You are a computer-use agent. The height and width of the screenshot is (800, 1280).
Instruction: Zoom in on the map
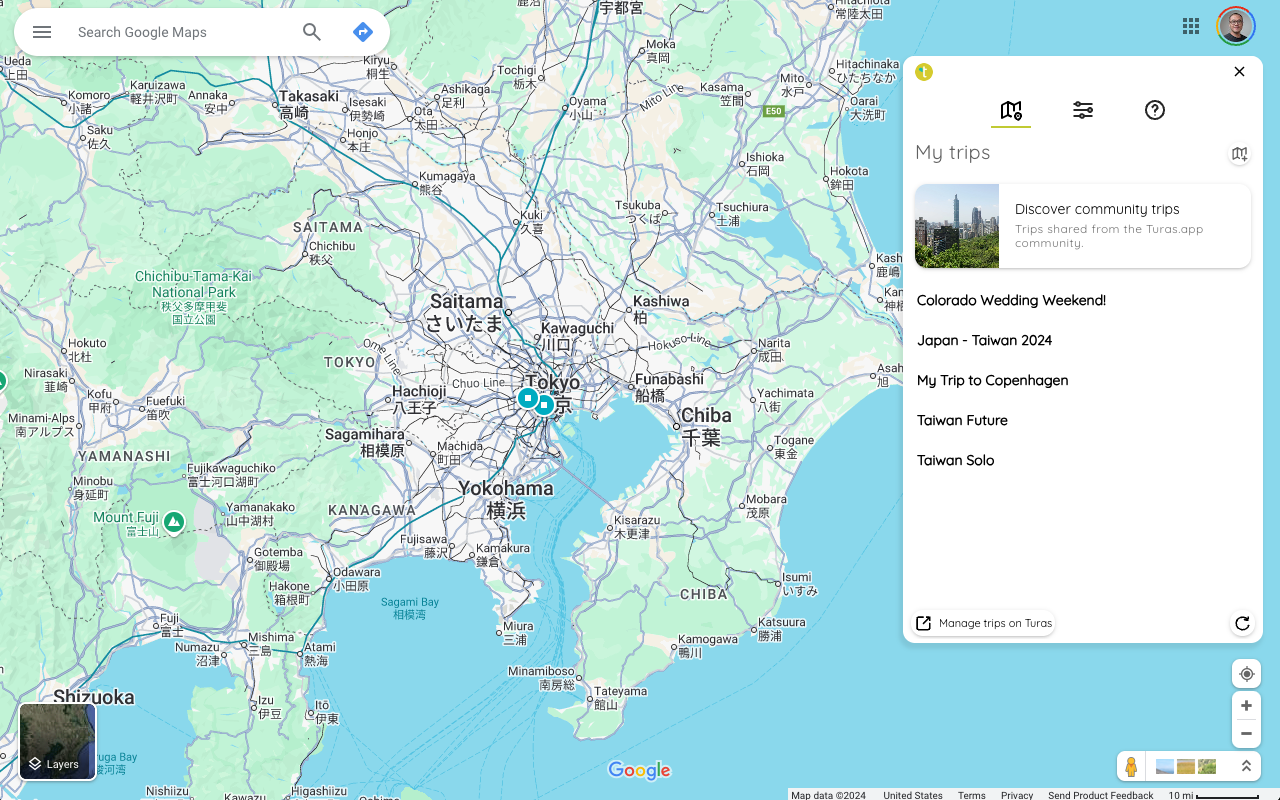click(x=1246, y=706)
